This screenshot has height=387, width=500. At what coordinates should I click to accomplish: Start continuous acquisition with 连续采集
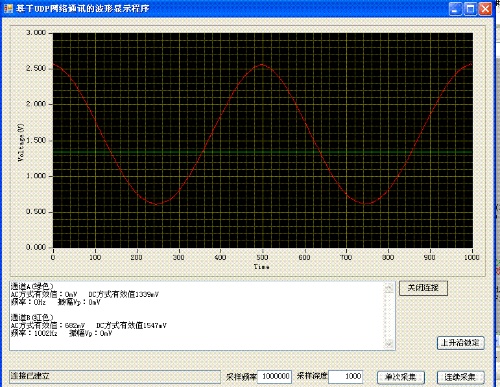[460, 377]
